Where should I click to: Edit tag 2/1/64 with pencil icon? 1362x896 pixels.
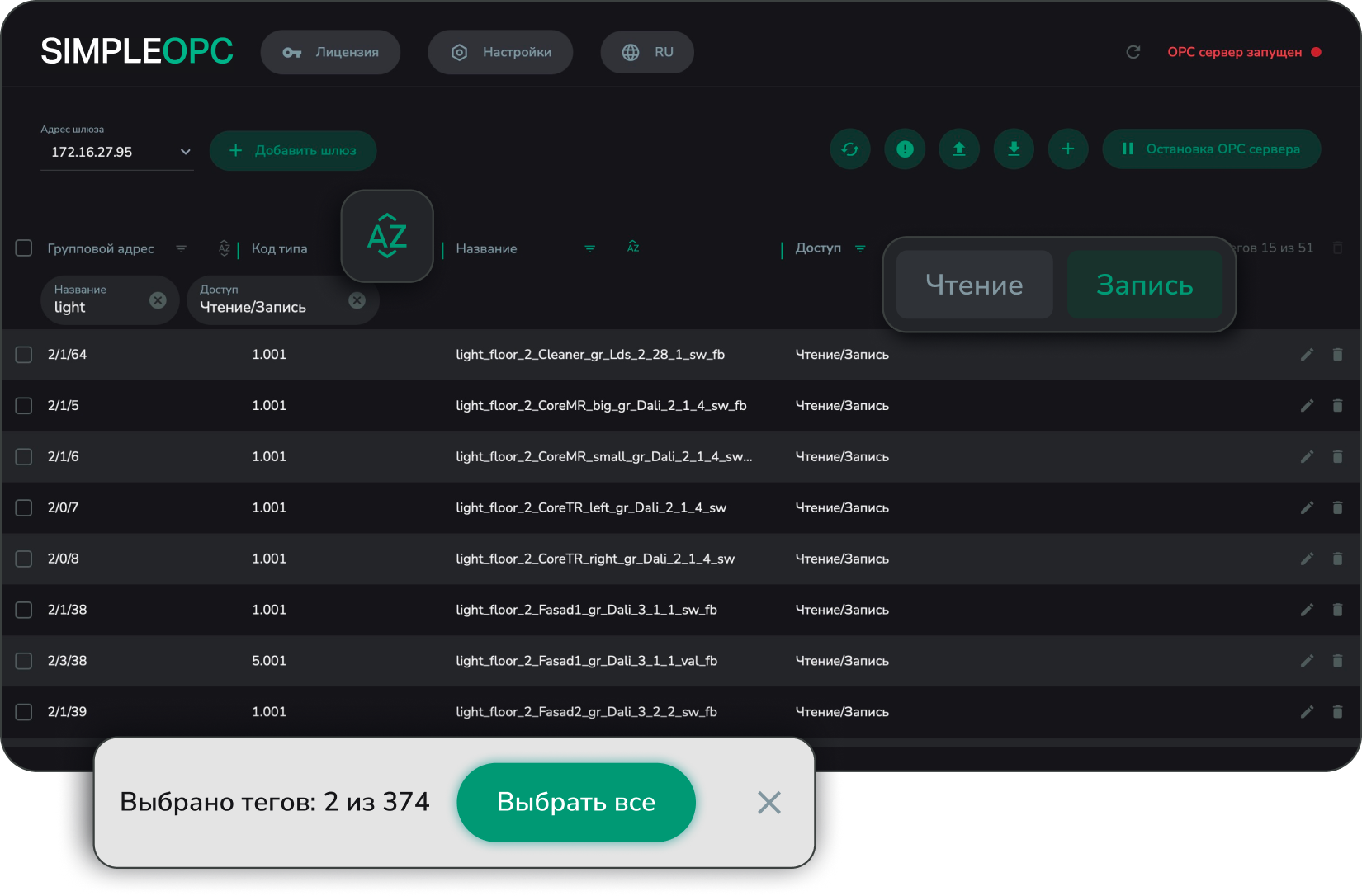(1307, 355)
